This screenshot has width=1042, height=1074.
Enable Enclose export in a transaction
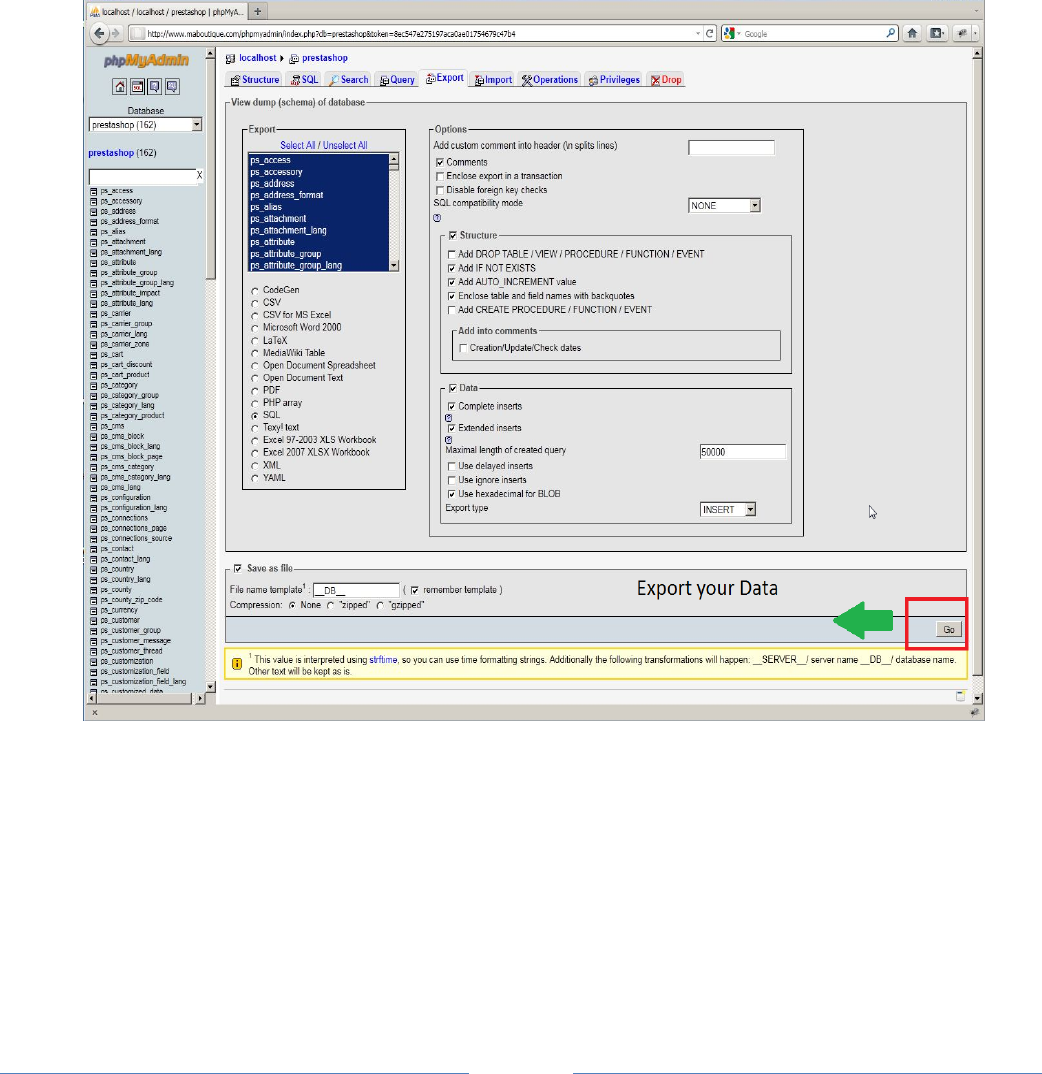point(440,176)
